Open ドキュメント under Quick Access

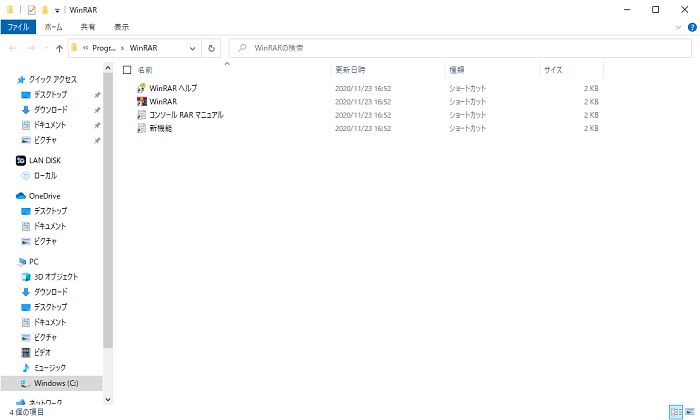tap(50, 125)
